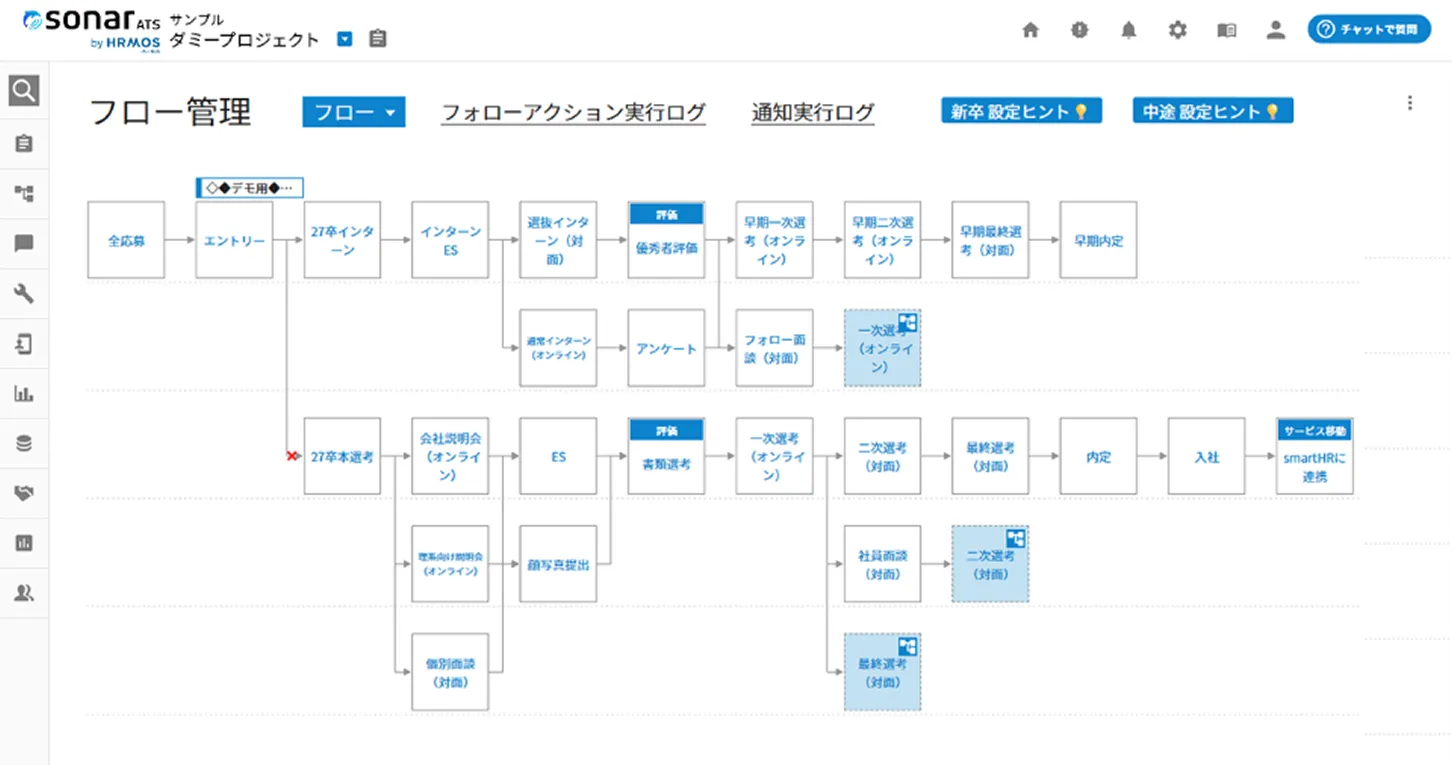Expand the dropdown beside ダミープロジェクト
The image size is (1452, 765).
coord(344,37)
